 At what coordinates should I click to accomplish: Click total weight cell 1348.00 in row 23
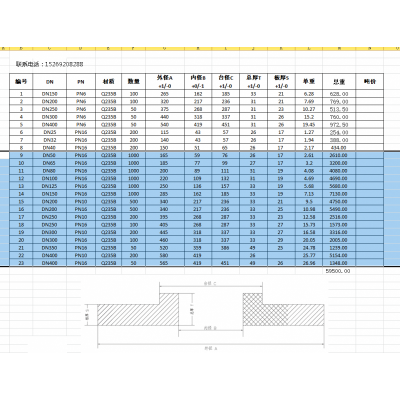(339, 263)
